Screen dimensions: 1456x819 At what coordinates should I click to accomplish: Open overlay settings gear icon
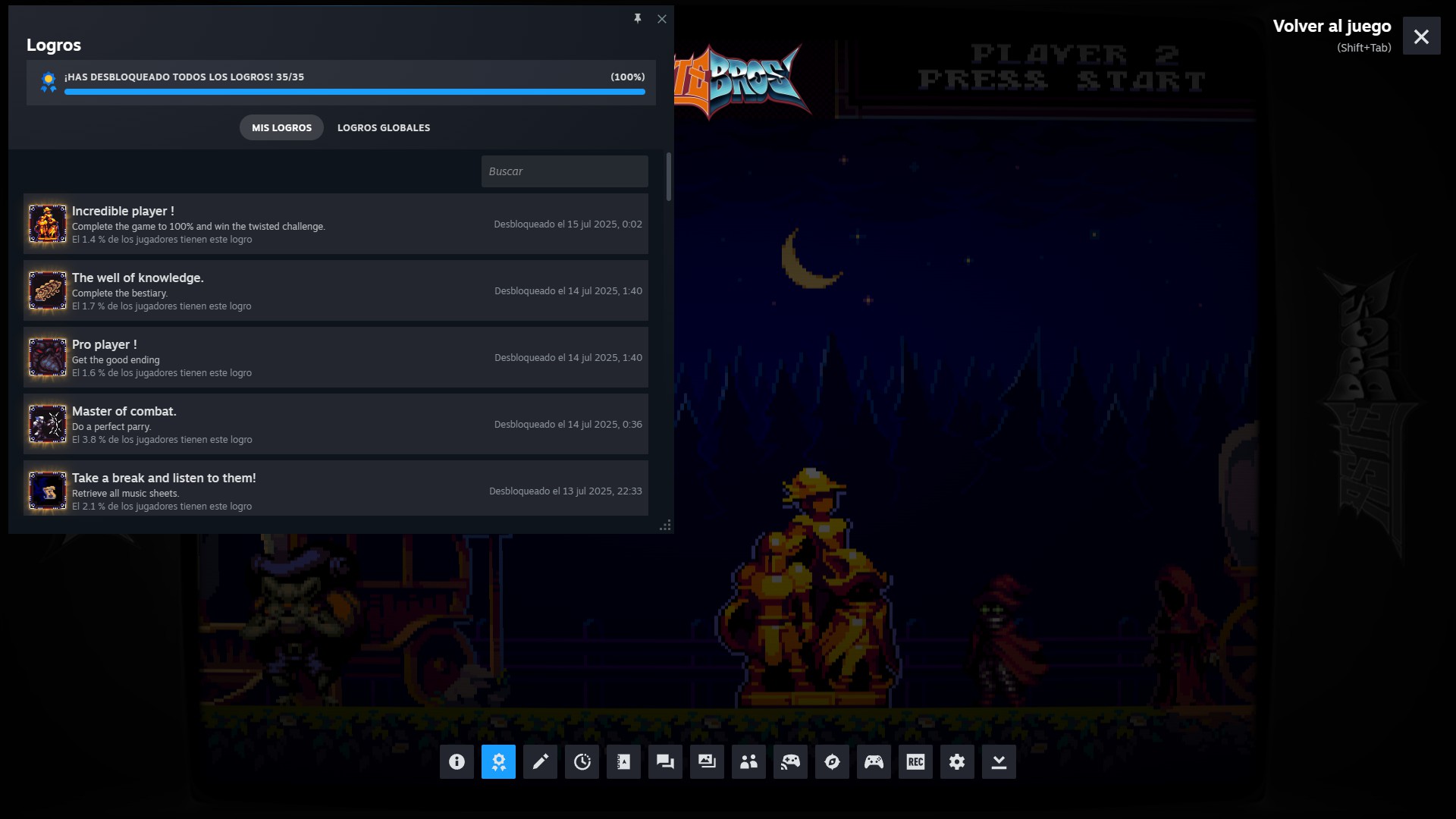pos(957,761)
